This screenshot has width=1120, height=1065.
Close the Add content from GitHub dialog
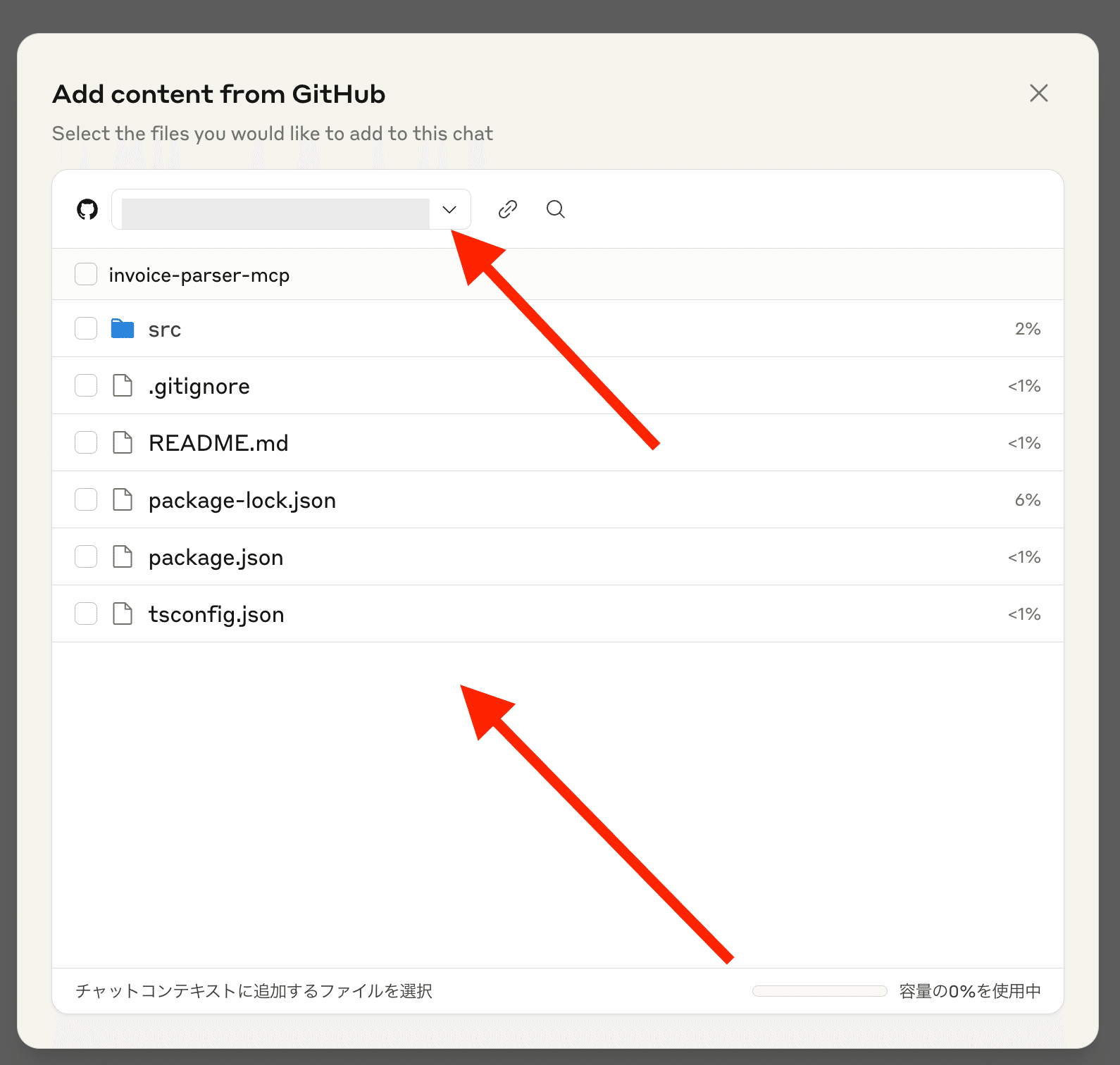pyautogui.click(x=1038, y=93)
